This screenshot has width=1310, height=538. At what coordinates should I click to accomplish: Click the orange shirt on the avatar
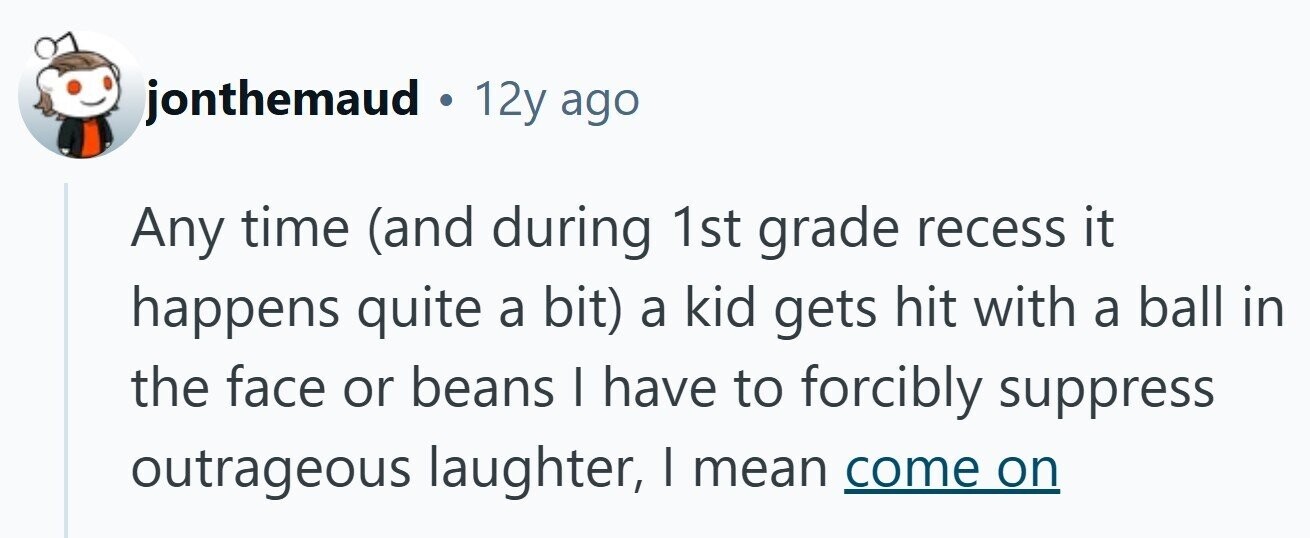point(89,137)
